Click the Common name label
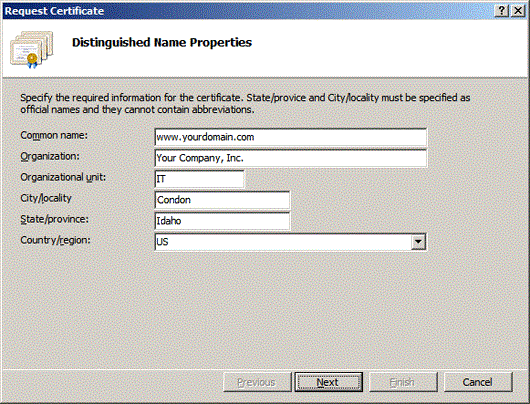 point(54,135)
